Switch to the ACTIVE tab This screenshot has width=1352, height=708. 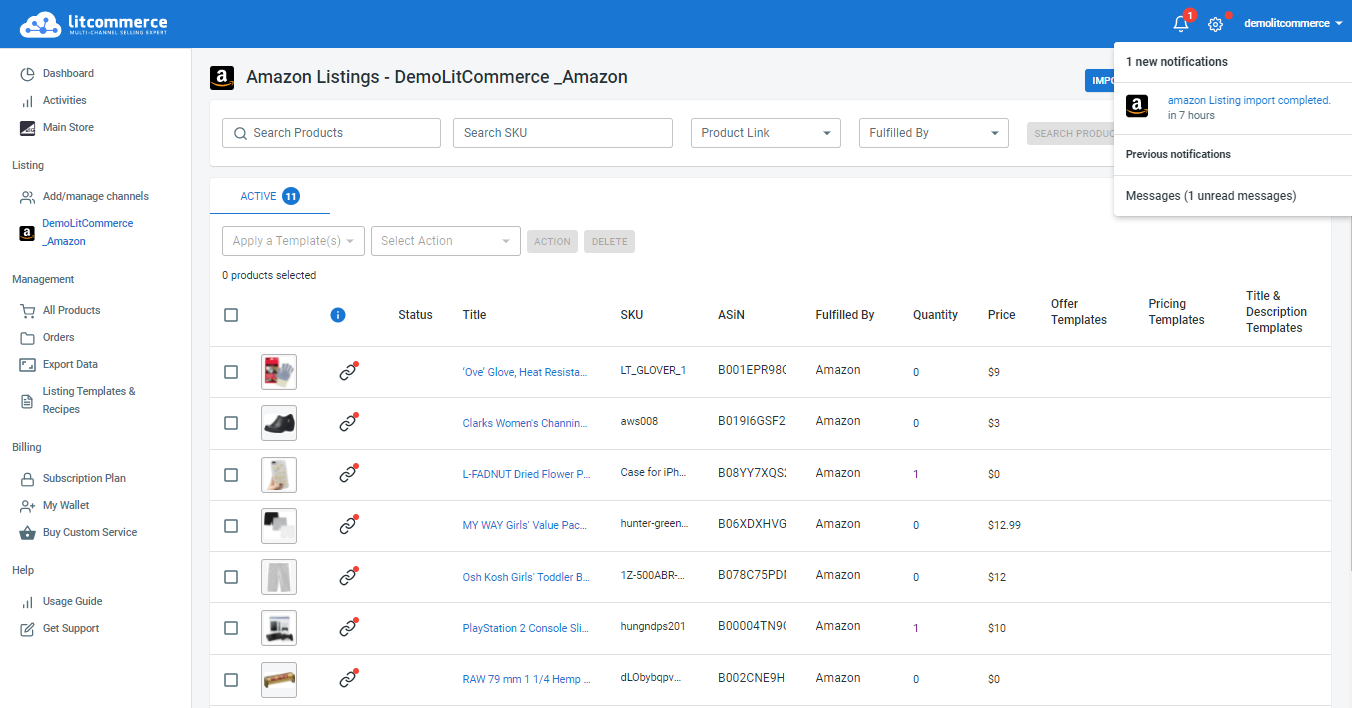pyautogui.click(x=269, y=196)
